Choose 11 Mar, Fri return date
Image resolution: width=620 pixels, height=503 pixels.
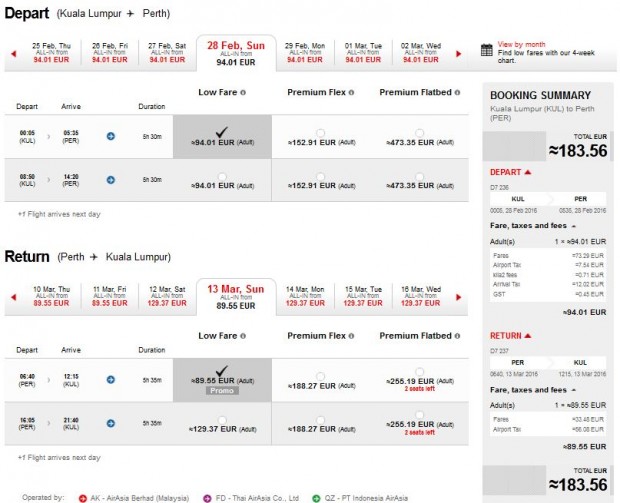[110, 296]
